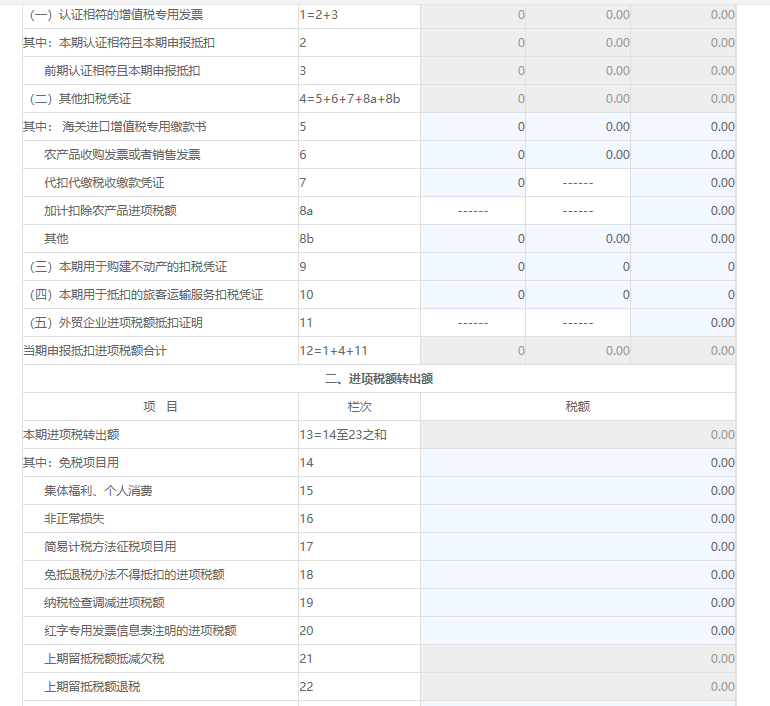This screenshot has height=706, width=770.
Task: Select the 加计扣除农产品进项税额 tax field
Action: coord(683,211)
